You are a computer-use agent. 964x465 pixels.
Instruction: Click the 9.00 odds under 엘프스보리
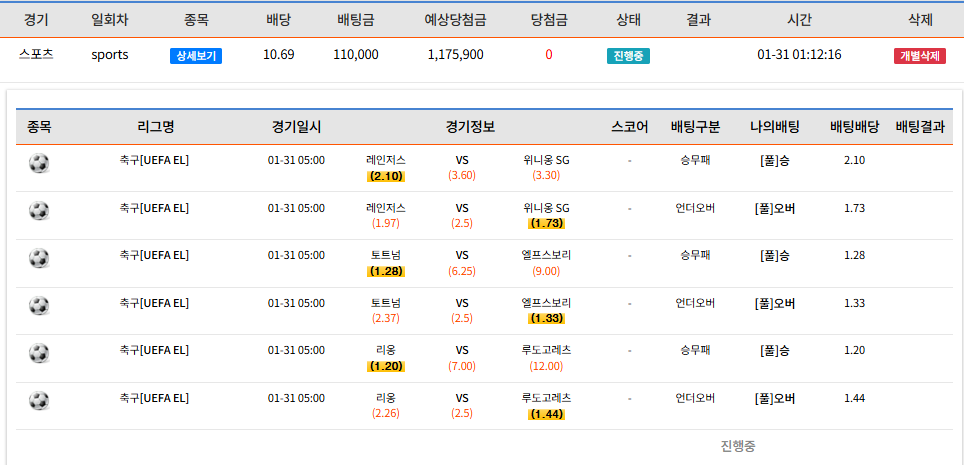[546, 271]
